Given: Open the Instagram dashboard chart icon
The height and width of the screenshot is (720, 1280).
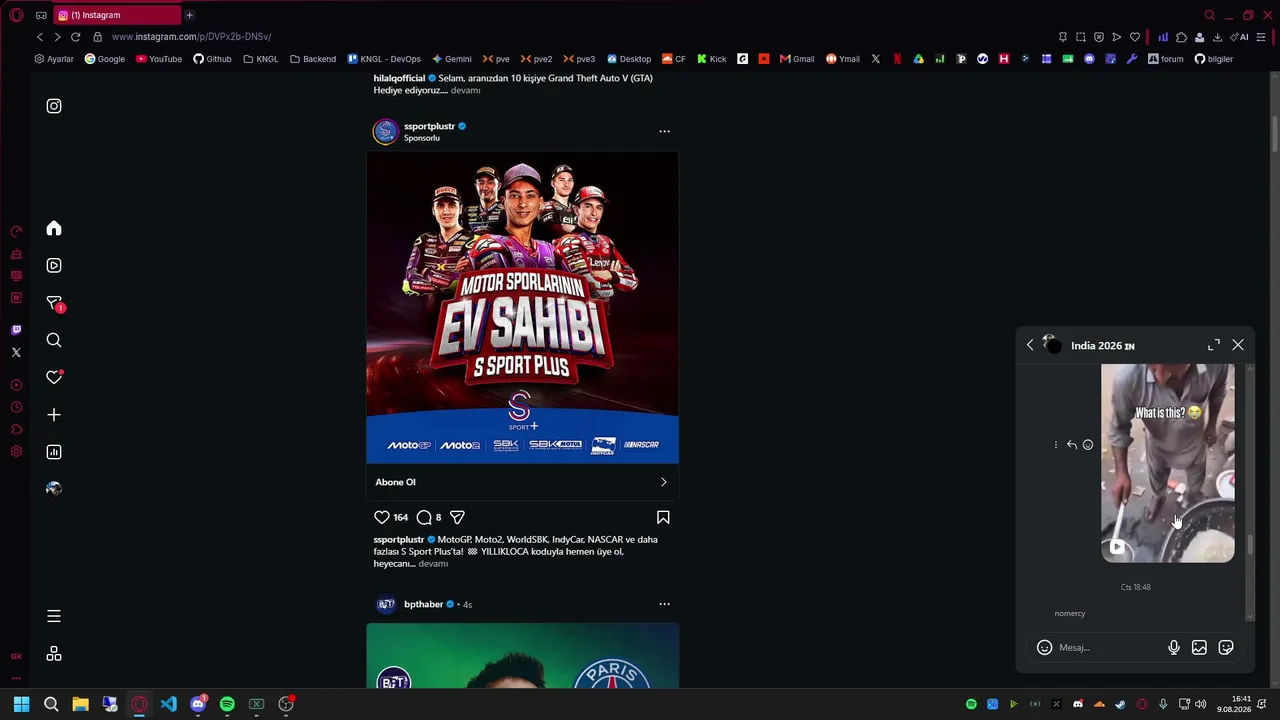Looking at the screenshot, I should pyautogui.click(x=54, y=452).
